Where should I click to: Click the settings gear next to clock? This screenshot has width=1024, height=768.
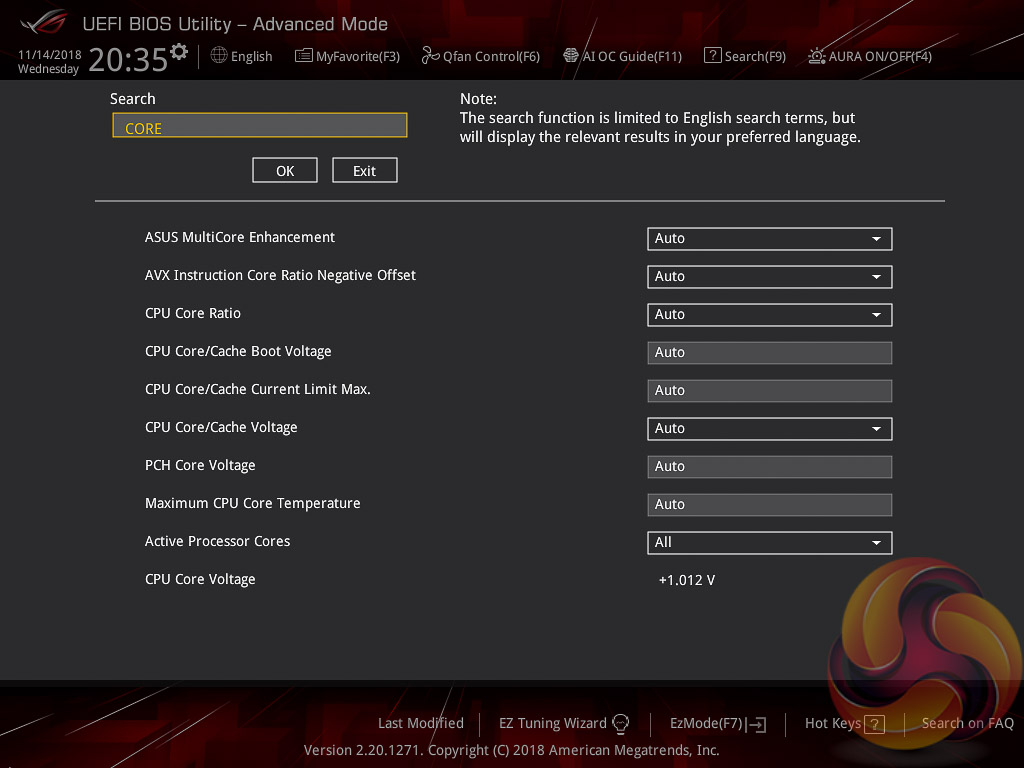tap(179, 51)
